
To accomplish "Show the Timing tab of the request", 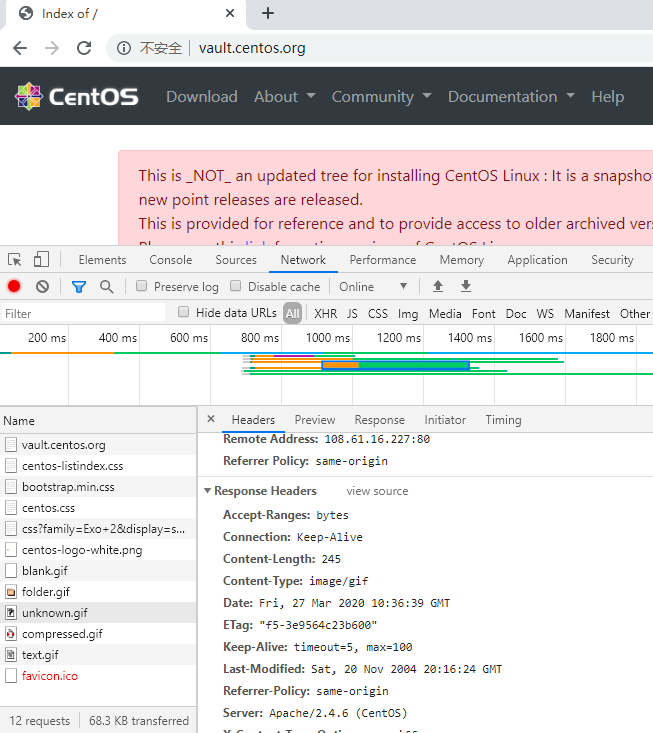I will [503, 420].
